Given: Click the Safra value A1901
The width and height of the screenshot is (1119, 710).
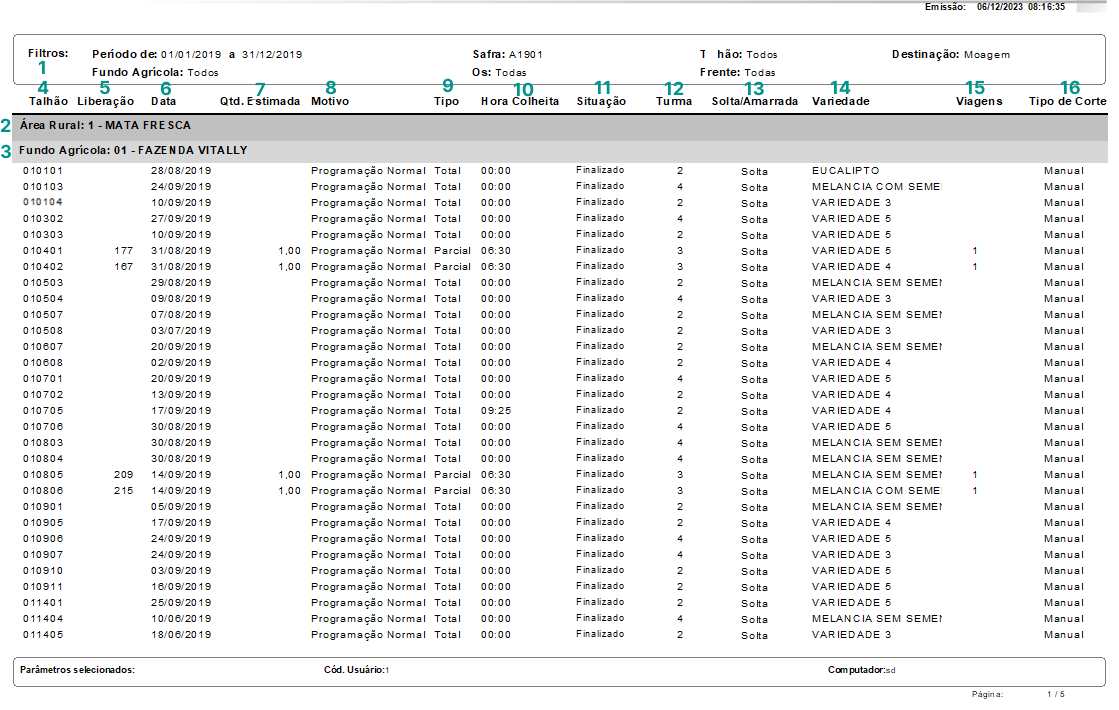Looking at the screenshot, I should coord(526,54).
